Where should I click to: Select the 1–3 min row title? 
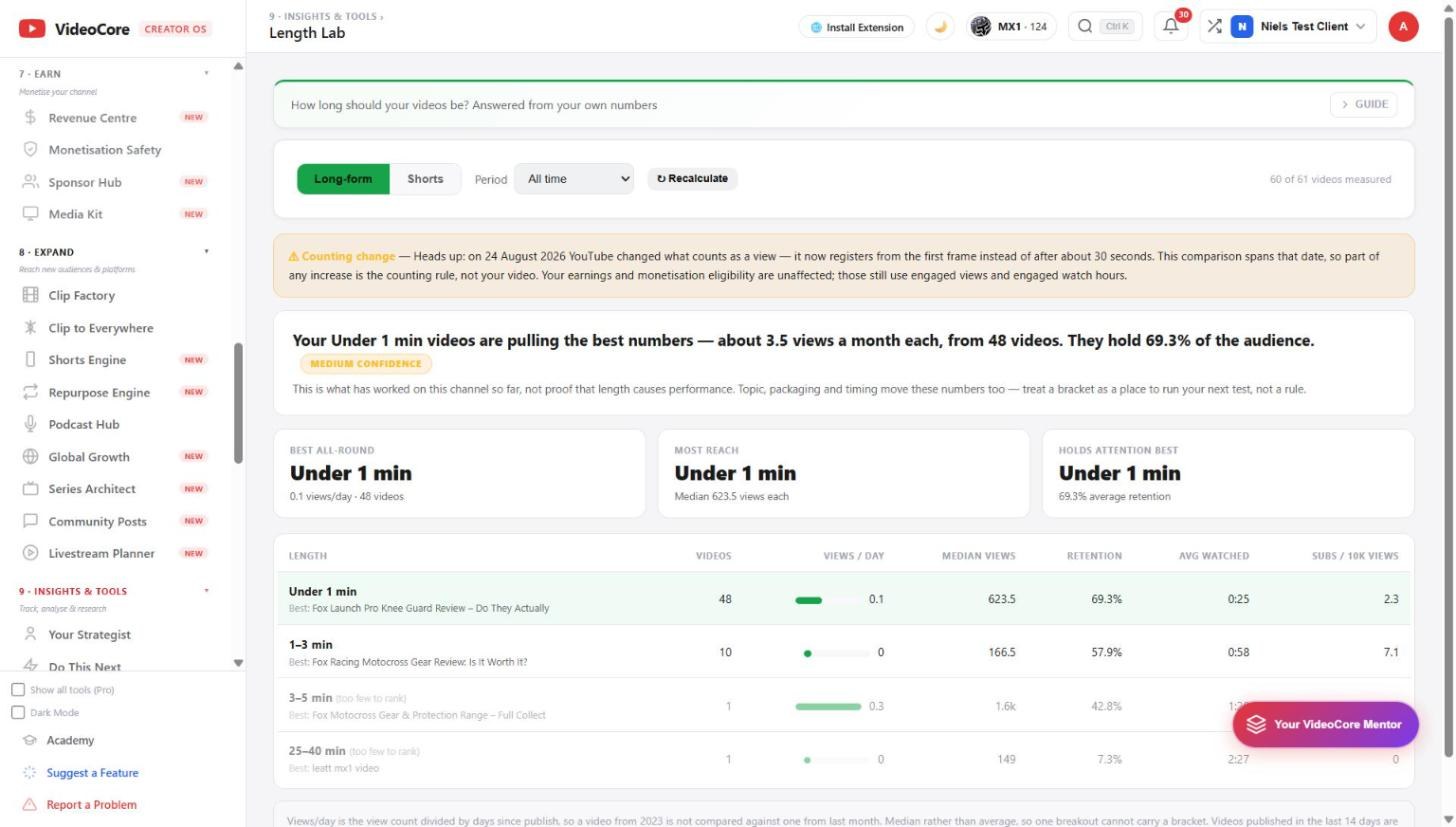(x=311, y=645)
